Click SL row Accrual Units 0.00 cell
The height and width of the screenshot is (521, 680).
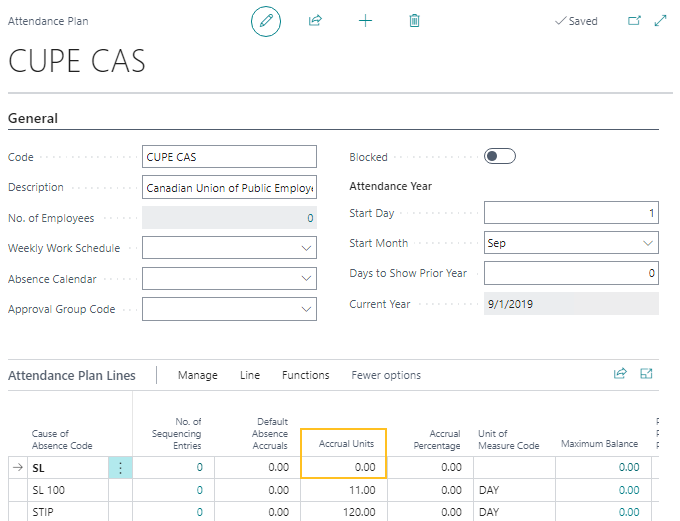click(343, 467)
